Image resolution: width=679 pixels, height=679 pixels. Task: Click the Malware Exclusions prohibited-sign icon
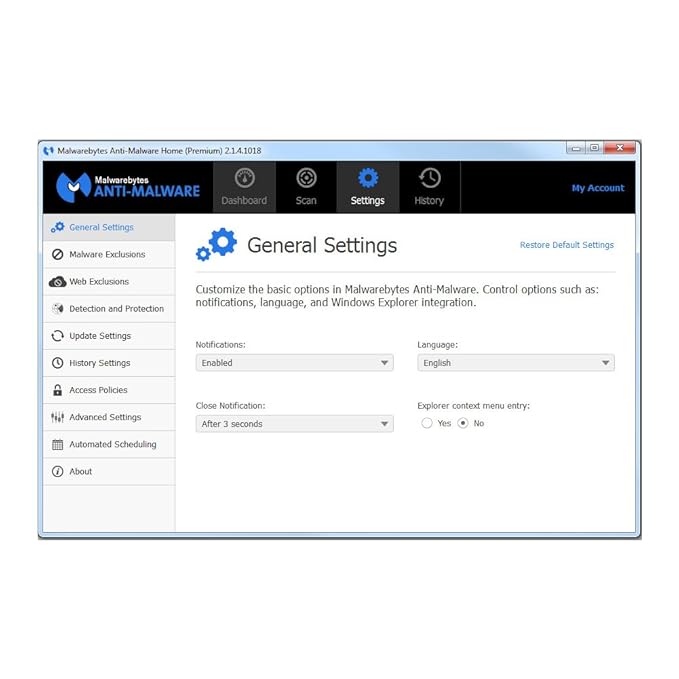tap(58, 254)
